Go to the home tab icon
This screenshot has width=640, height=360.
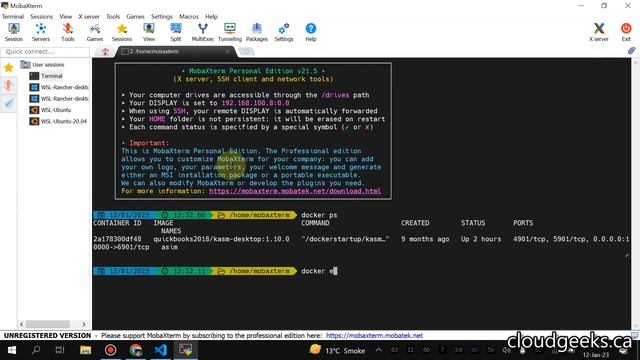tap(105, 52)
